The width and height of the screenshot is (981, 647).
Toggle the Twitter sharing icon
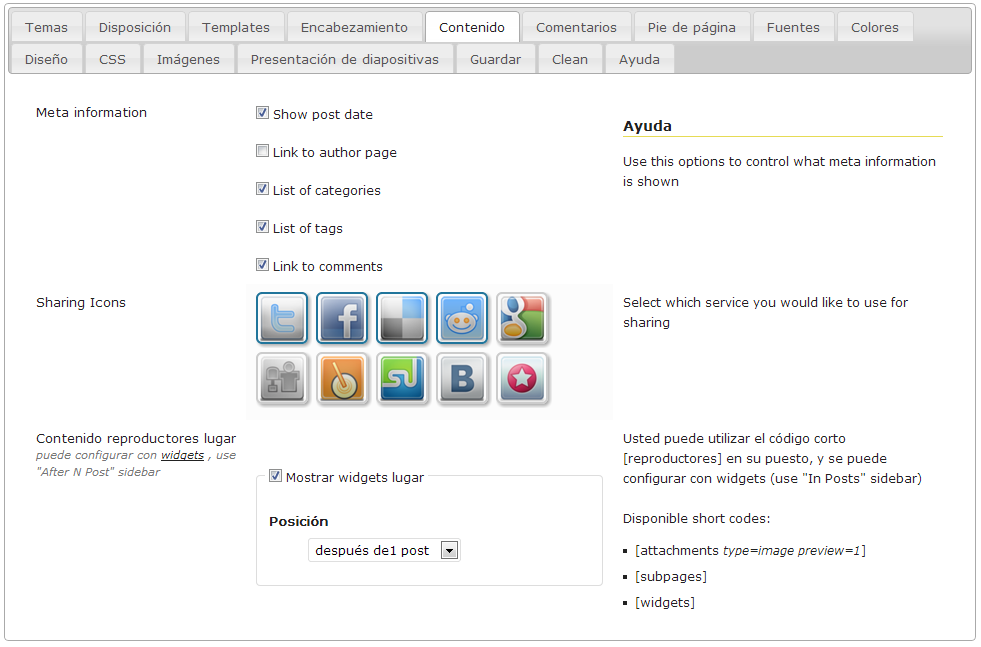click(x=282, y=318)
